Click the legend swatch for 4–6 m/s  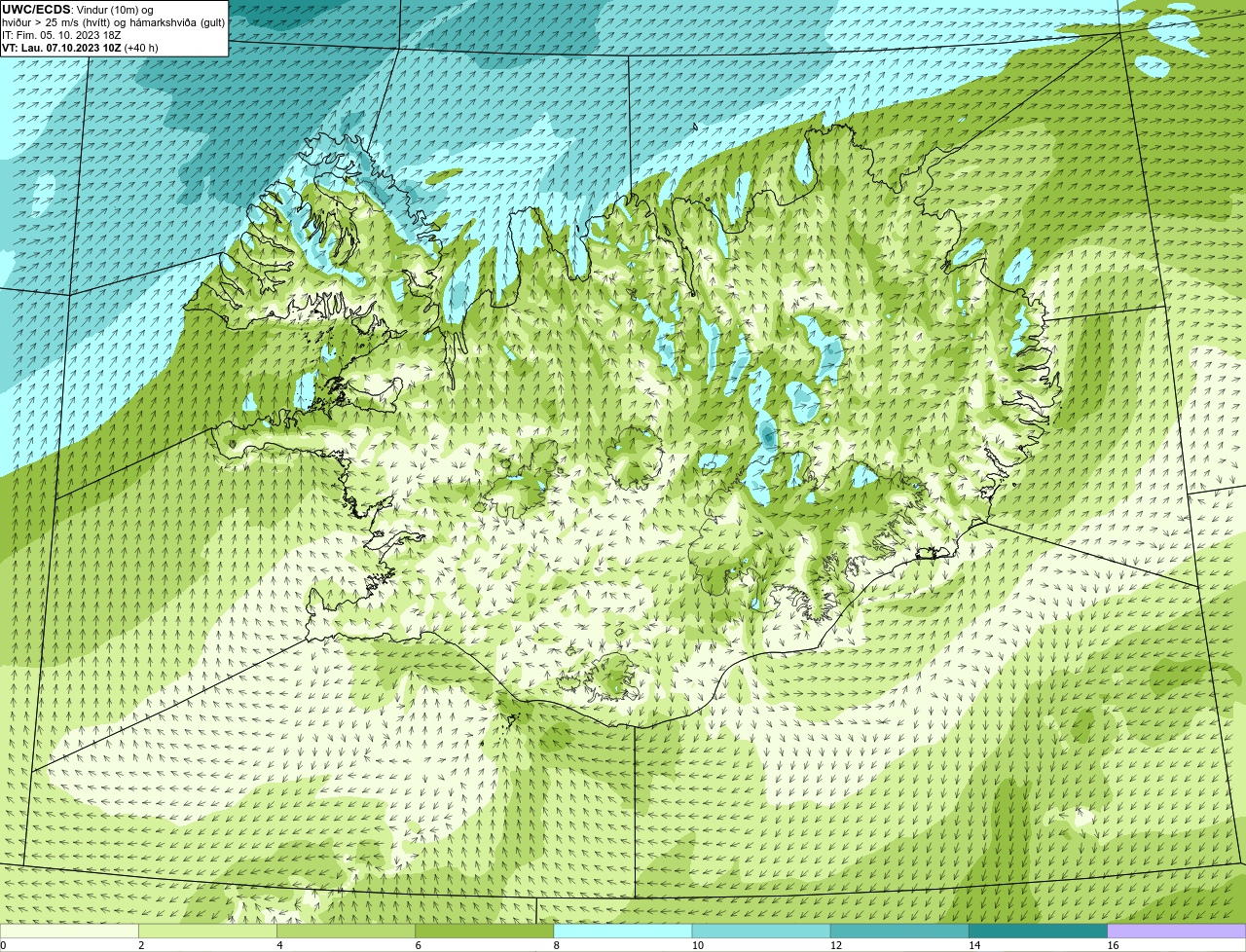[348, 932]
